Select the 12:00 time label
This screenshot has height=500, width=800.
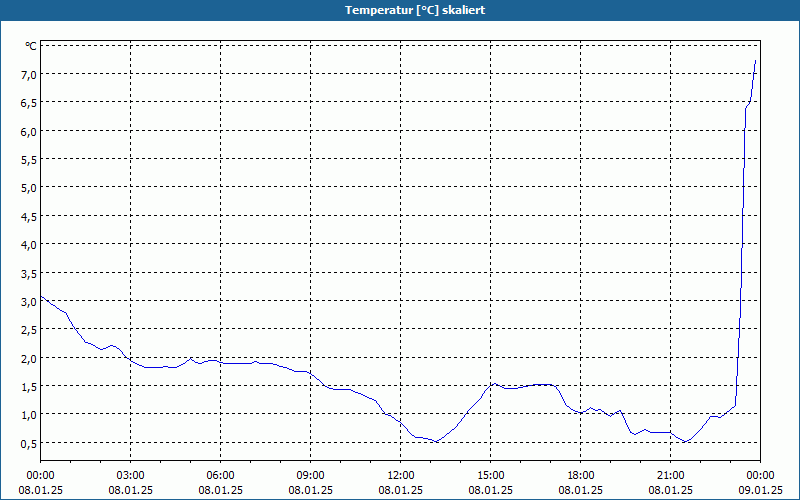coord(401,476)
